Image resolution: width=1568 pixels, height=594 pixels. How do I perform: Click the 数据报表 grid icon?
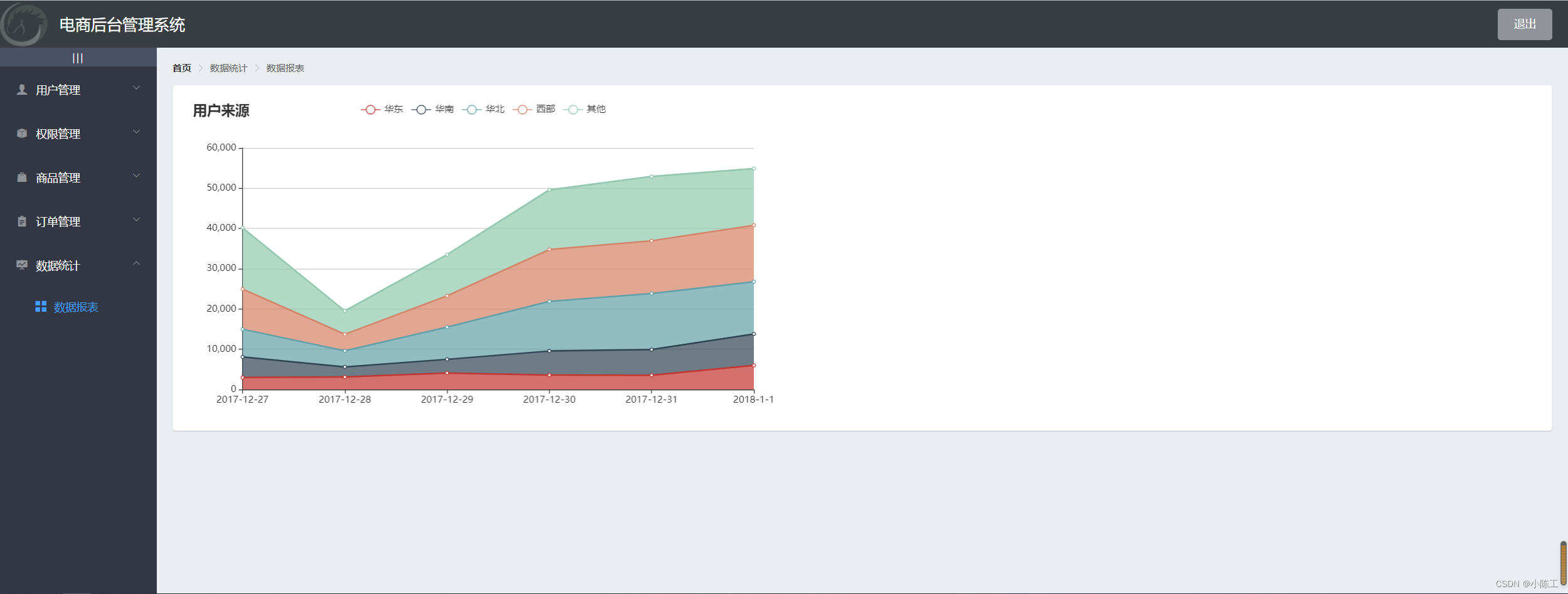41,307
